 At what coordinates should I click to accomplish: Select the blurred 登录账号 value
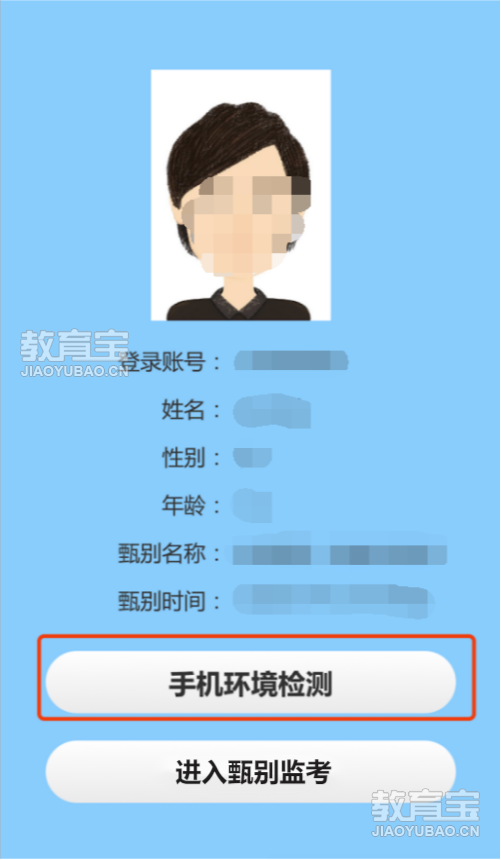(291, 361)
